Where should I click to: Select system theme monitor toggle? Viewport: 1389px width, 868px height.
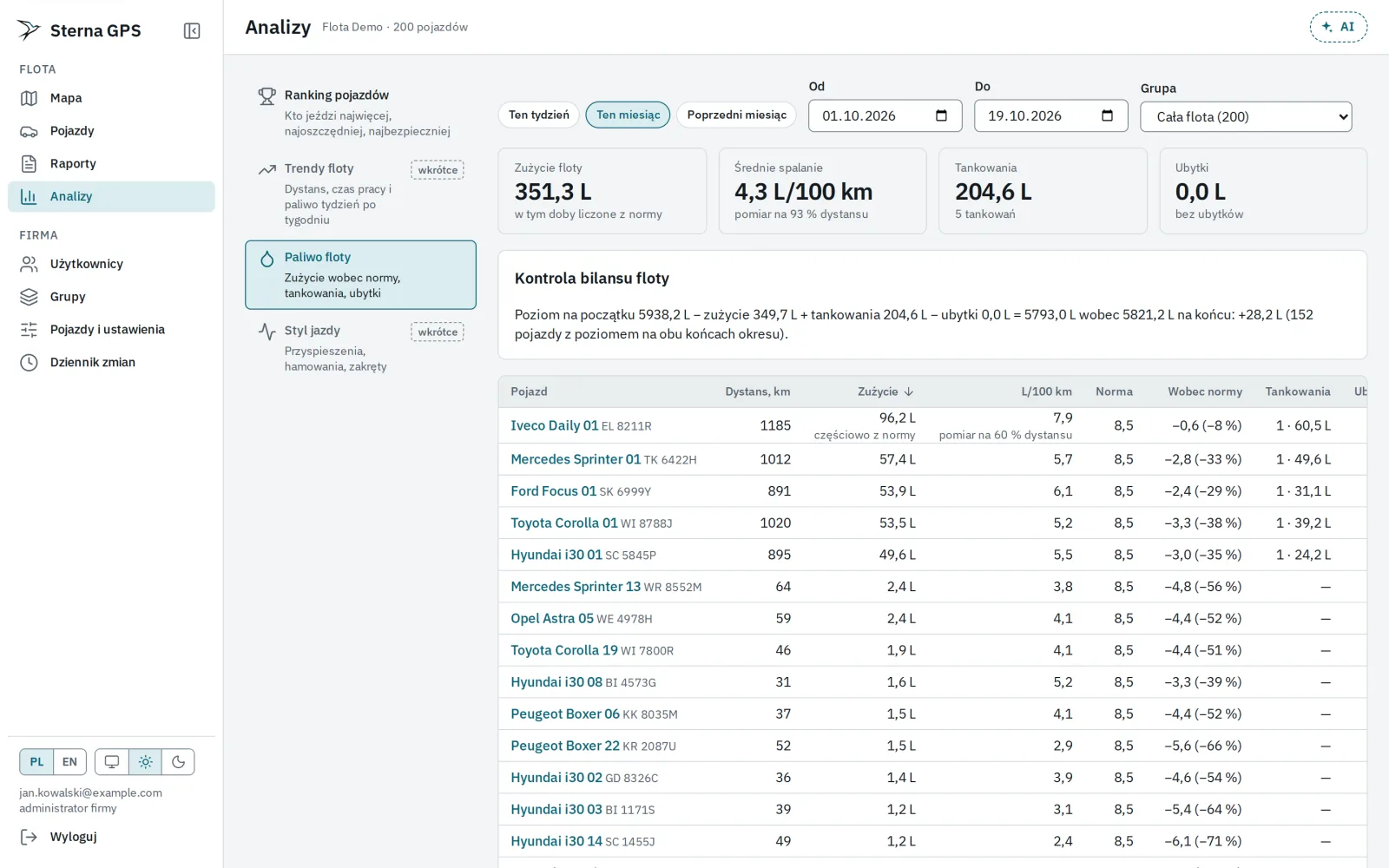tap(112, 762)
